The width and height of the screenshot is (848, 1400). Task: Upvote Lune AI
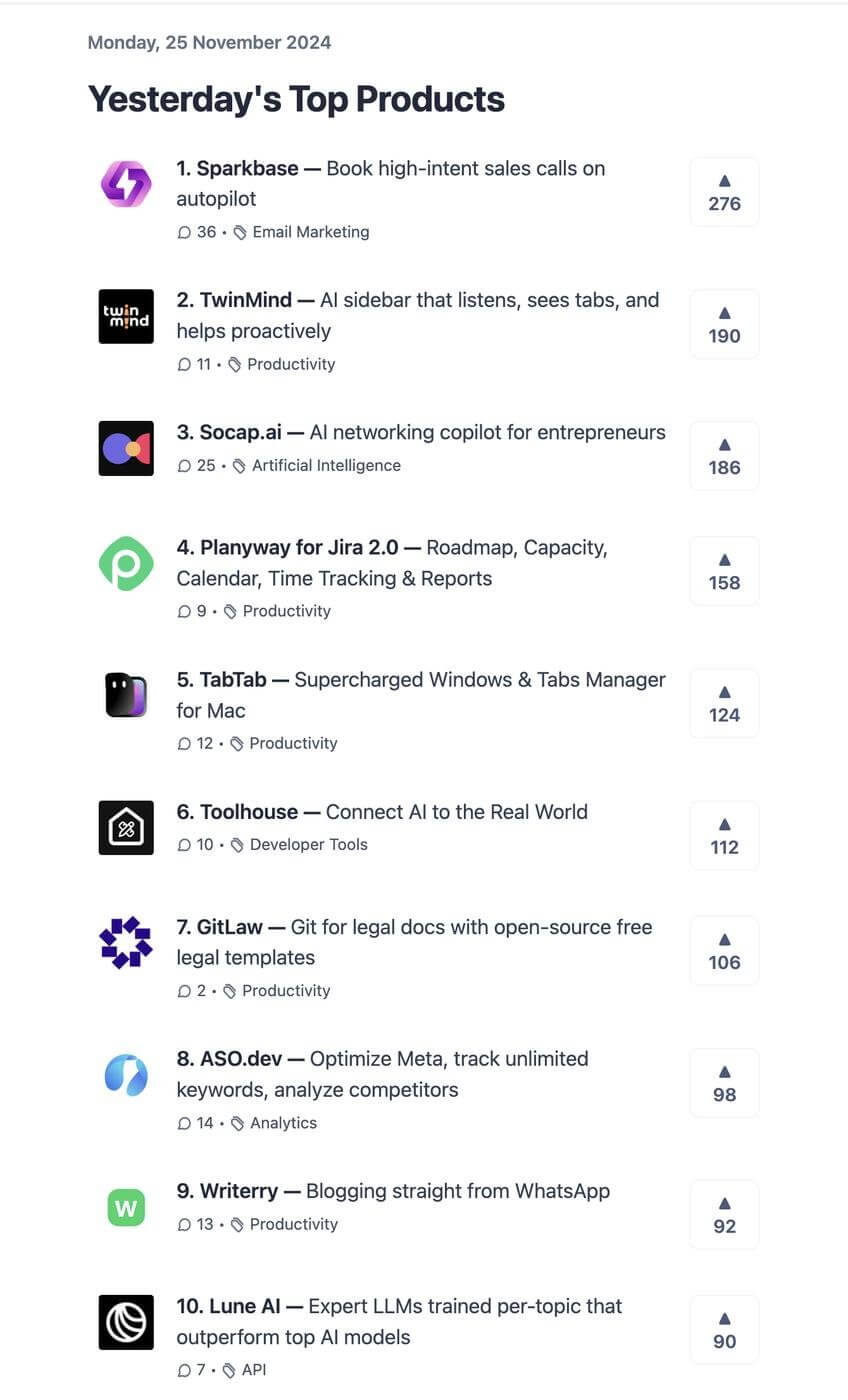point(723,1329)
